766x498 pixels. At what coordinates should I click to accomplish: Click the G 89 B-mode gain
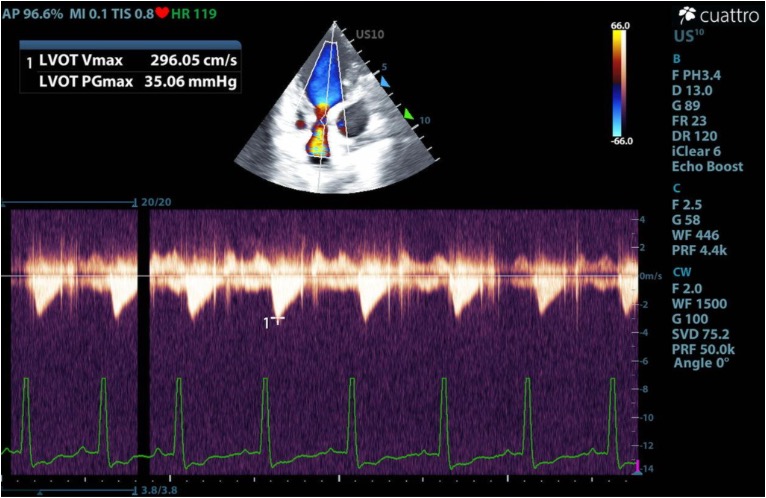[686, 106]
